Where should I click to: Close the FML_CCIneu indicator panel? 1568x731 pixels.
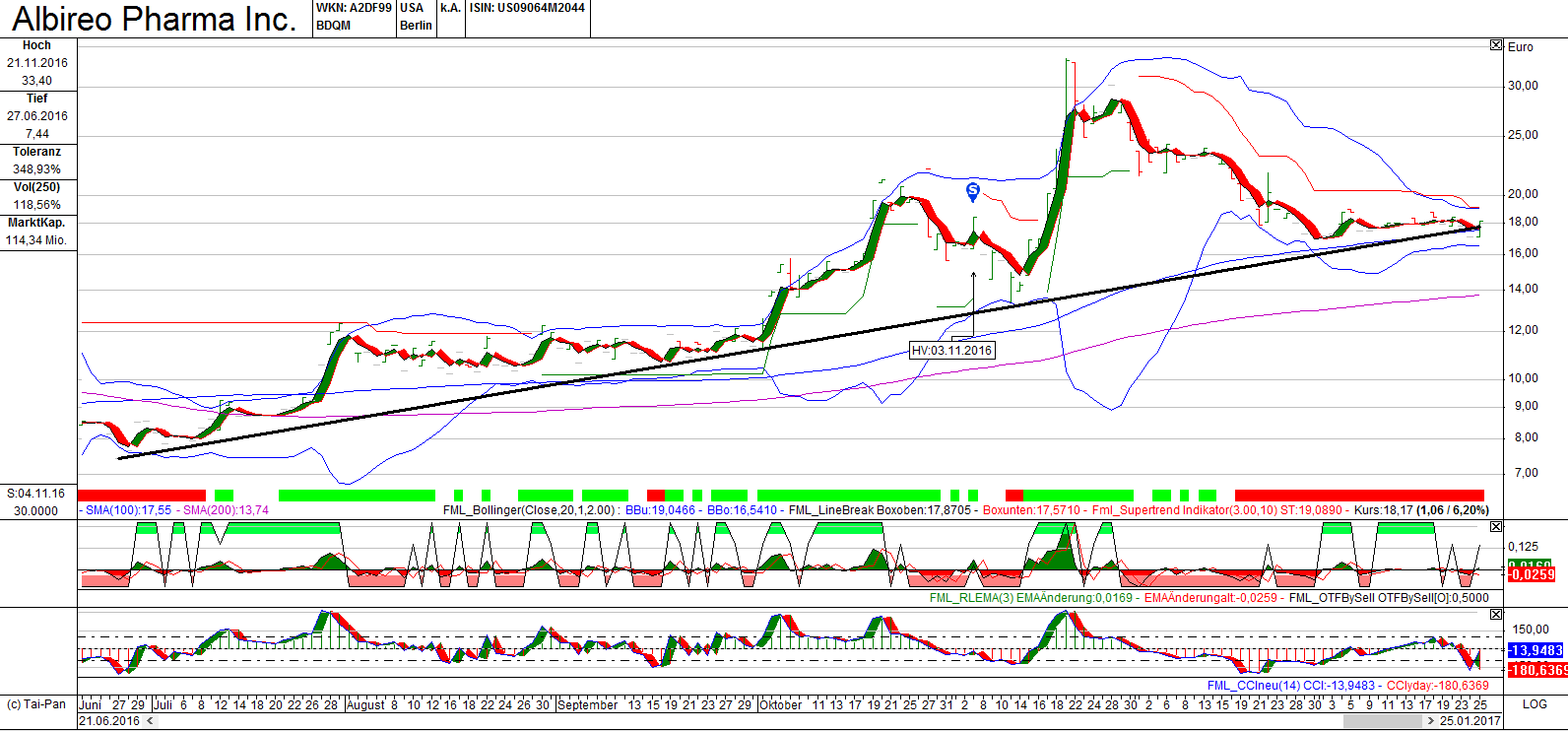coord(1496,615)
